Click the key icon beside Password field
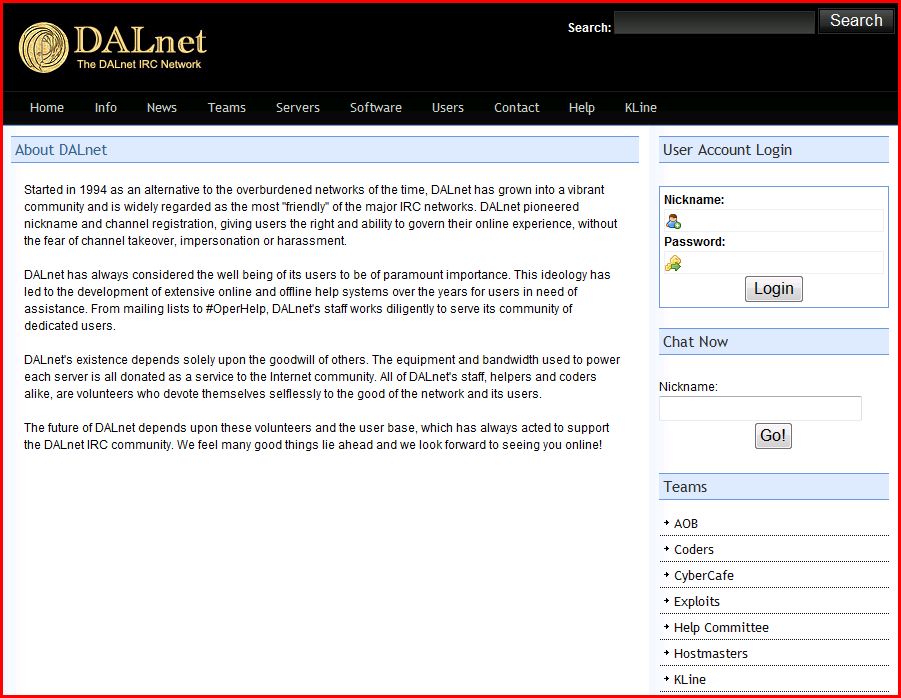This screenshot has height=698, width=901. click(673, 263)
